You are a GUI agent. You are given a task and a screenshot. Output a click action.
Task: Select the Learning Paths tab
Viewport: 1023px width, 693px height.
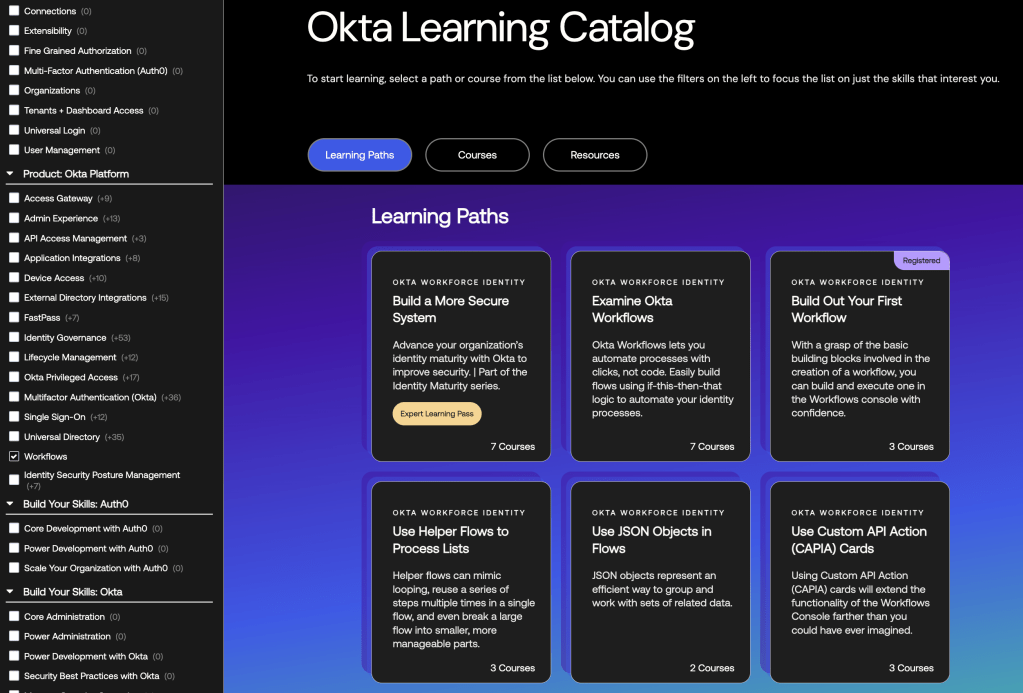coord(359,155)
